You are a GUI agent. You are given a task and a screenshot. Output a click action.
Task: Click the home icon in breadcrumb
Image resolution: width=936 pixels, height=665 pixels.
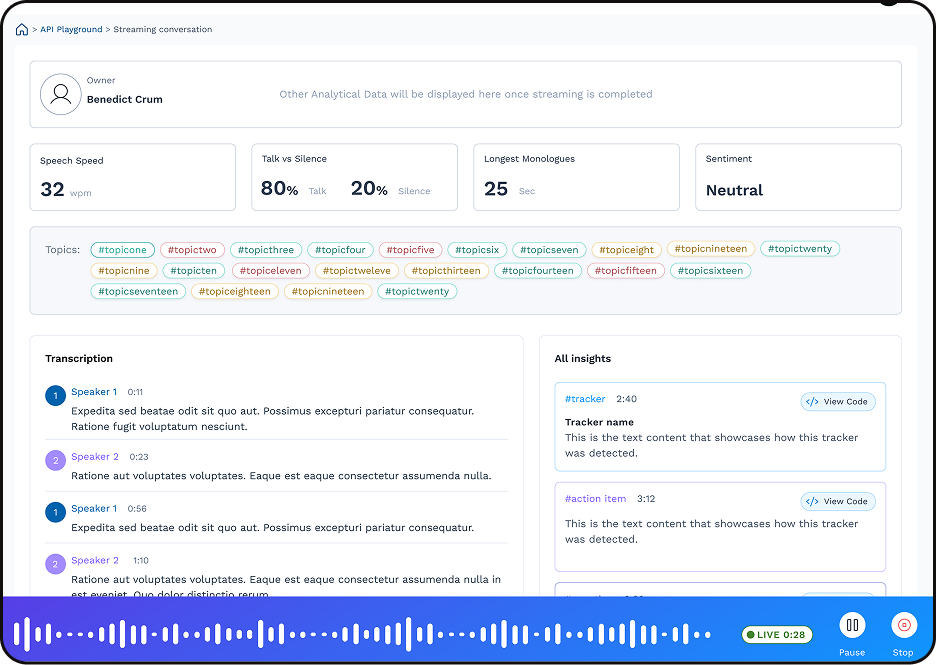tap(22, 30)
